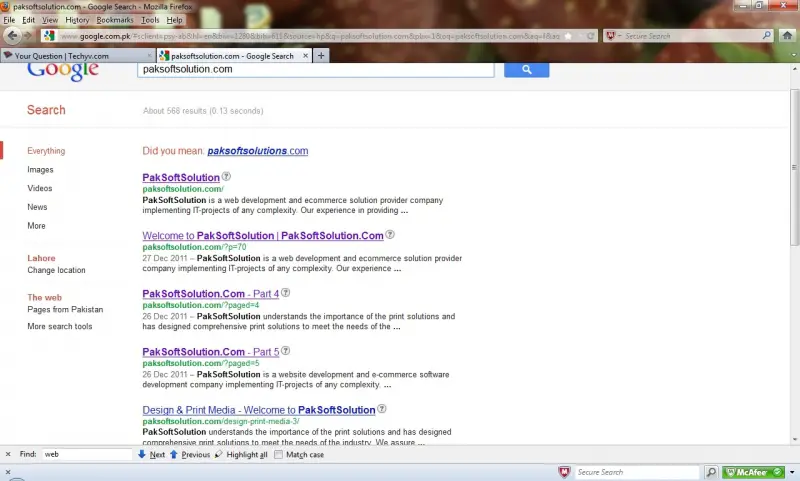Screen dimensions: 800x481
Task: Close the McAfee bottom toolbar
Action: 8,472
